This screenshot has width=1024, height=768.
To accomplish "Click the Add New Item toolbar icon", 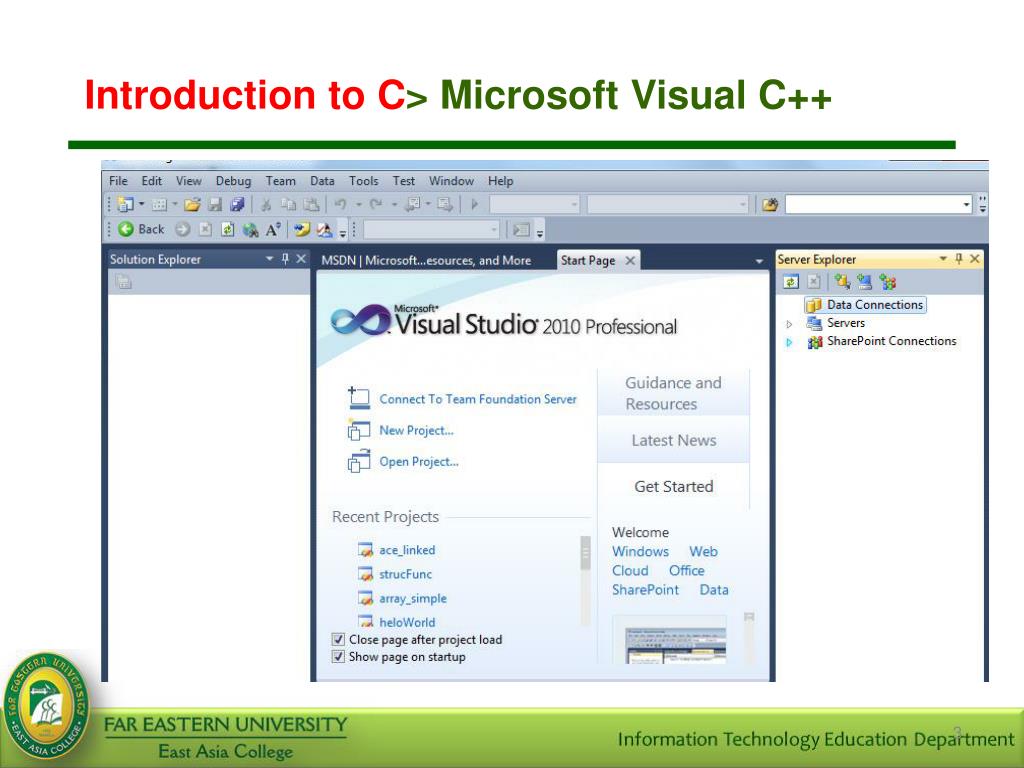I will [159, 204].
